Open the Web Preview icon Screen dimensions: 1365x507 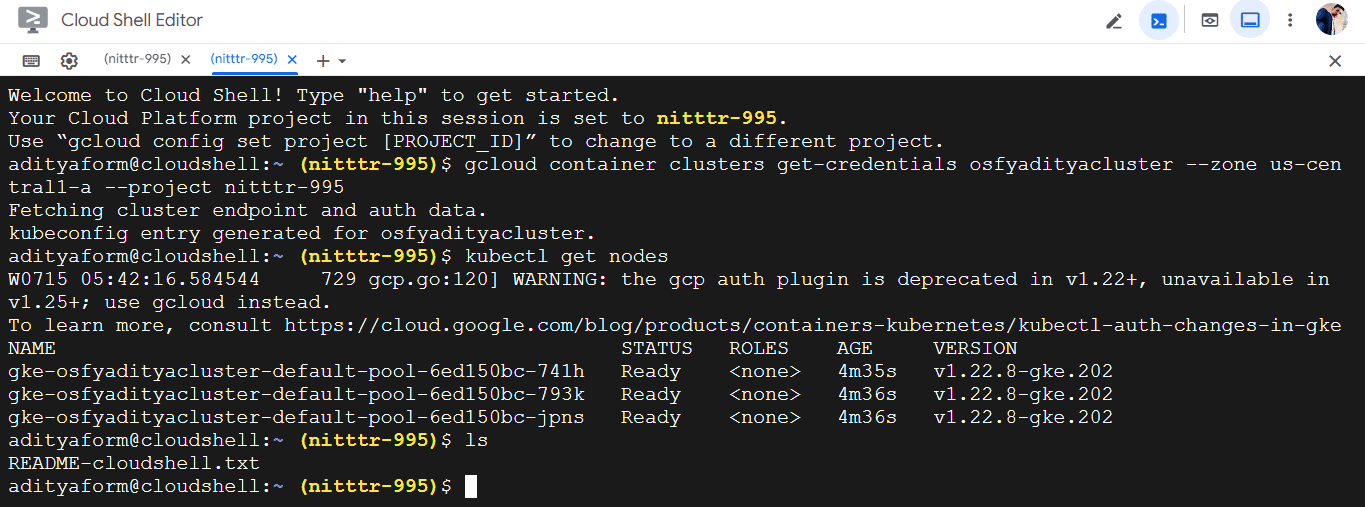click(1210, 20)
